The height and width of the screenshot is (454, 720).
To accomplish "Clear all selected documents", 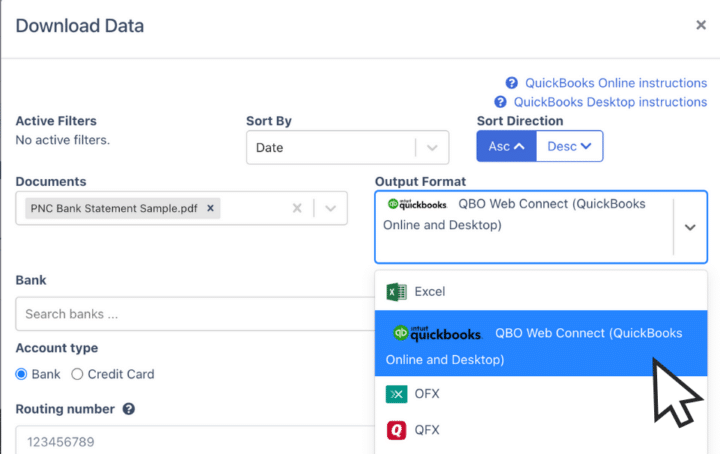I will click(296, 208).
